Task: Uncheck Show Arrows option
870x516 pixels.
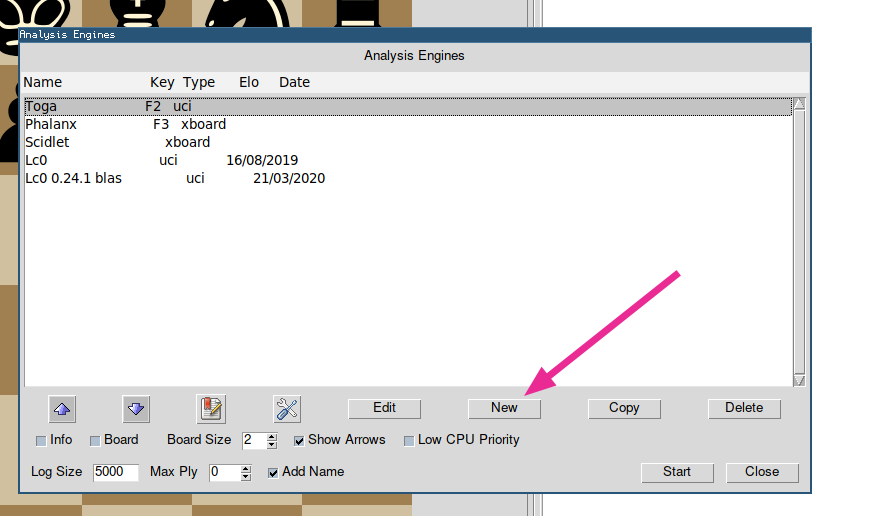Action: coord(299,440)
